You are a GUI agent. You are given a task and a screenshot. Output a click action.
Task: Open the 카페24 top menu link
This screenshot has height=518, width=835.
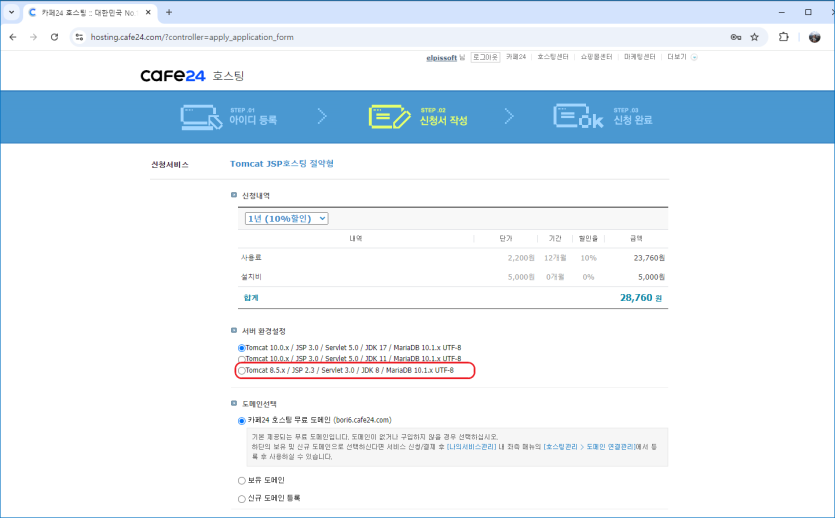click(x=515, y=57)
